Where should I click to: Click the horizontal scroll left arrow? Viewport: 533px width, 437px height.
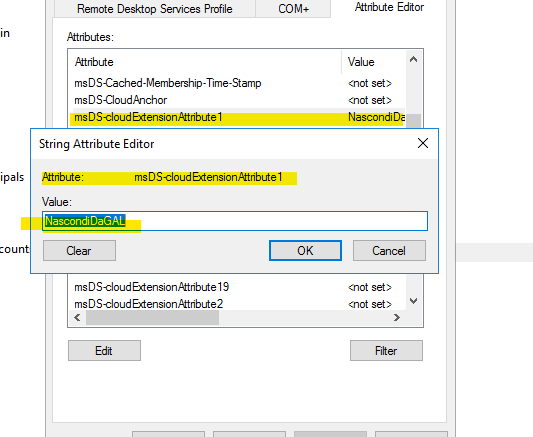coord(78,317)
